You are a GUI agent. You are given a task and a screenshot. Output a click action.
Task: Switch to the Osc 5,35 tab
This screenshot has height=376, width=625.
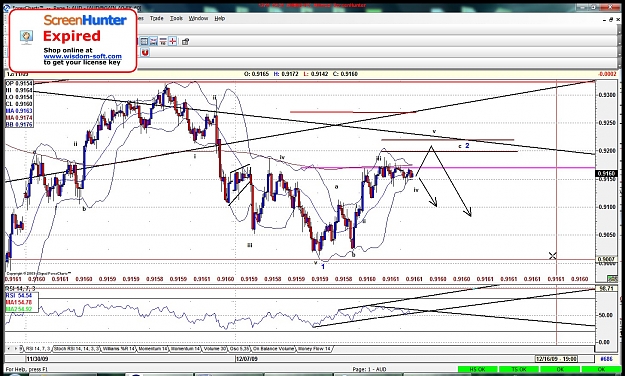coord(239,349)
